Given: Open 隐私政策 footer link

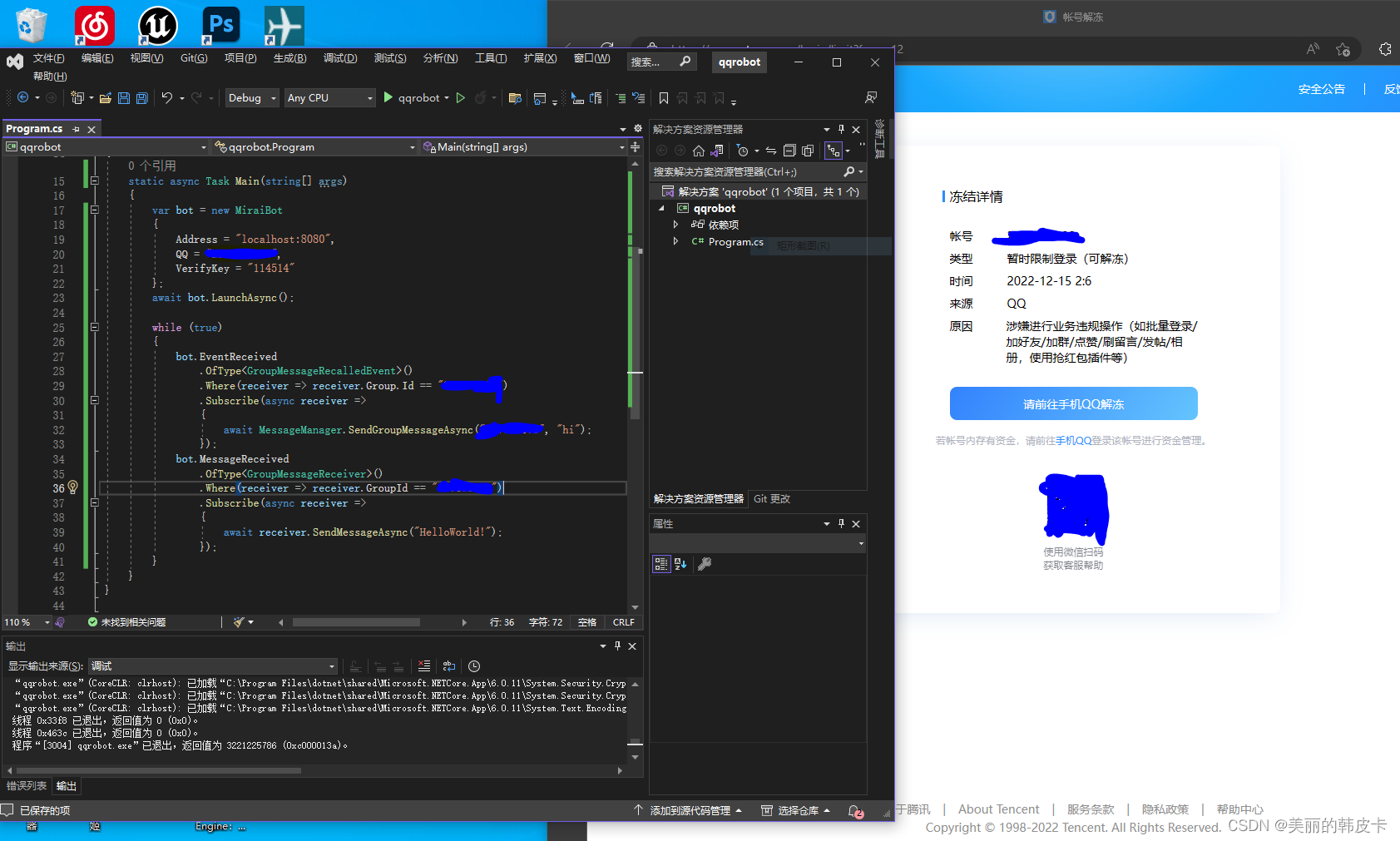Looking at the screenshot, I should coord(1165,809).
